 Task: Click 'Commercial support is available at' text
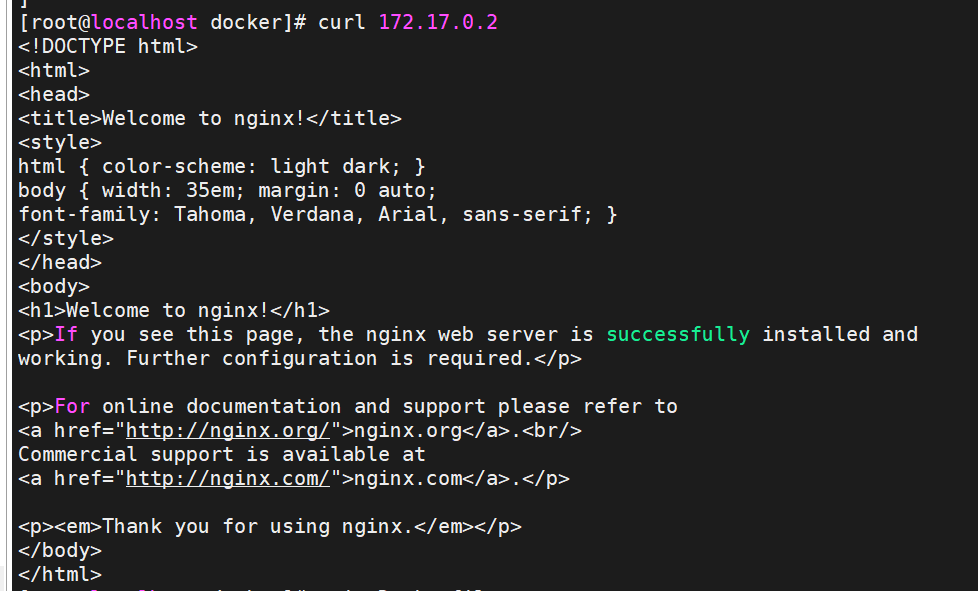tap(221, 454)
